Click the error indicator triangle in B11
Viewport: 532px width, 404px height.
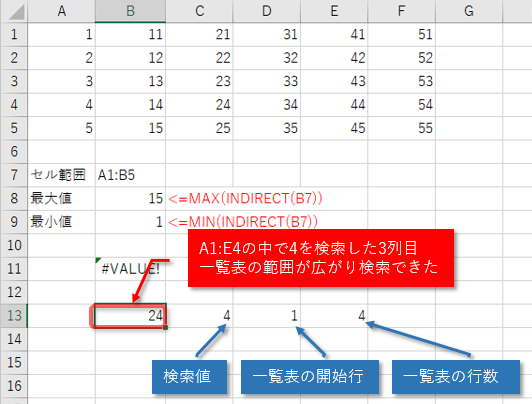coord(98,260)
